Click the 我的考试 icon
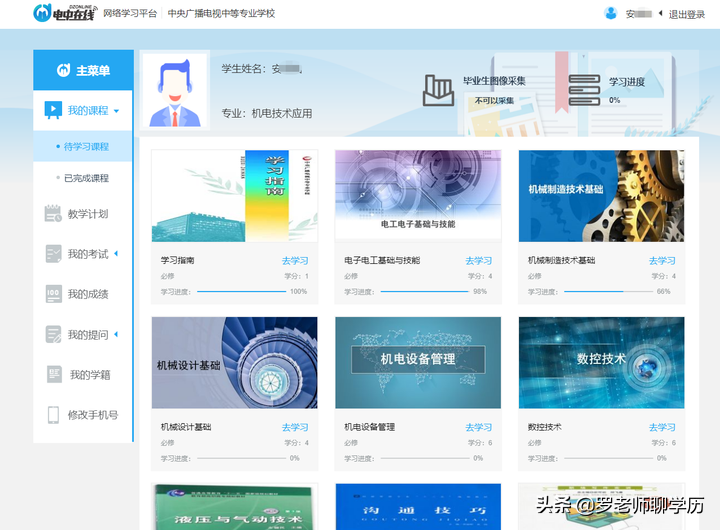Screen dimensions: 720x530 (53, 254)
